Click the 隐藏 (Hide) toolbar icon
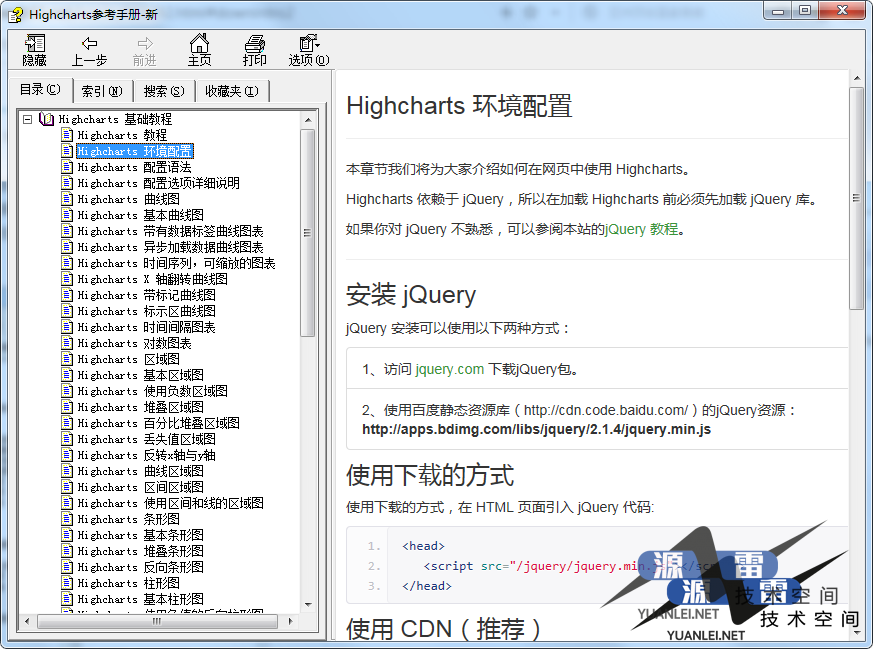 (35, 50)
